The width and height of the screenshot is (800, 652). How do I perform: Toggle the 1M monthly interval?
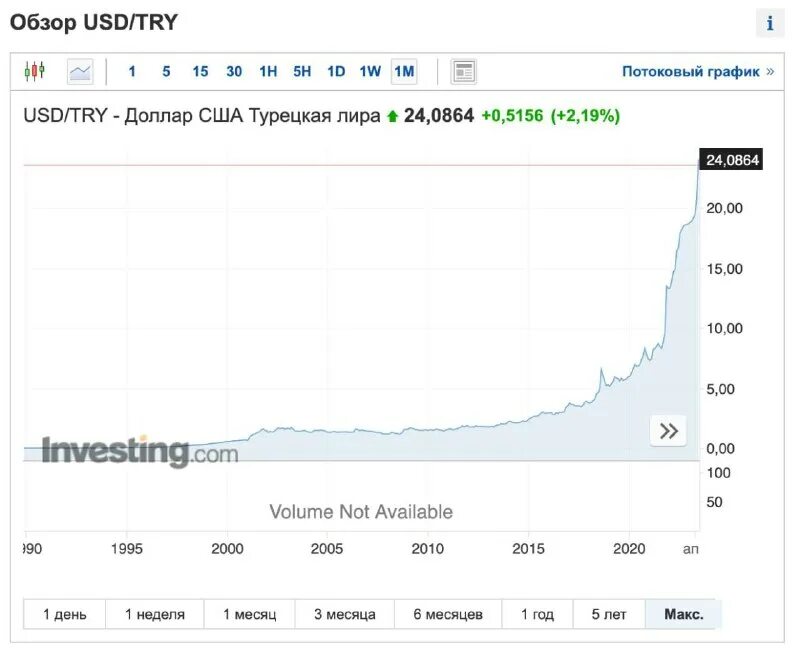(404, 71)
